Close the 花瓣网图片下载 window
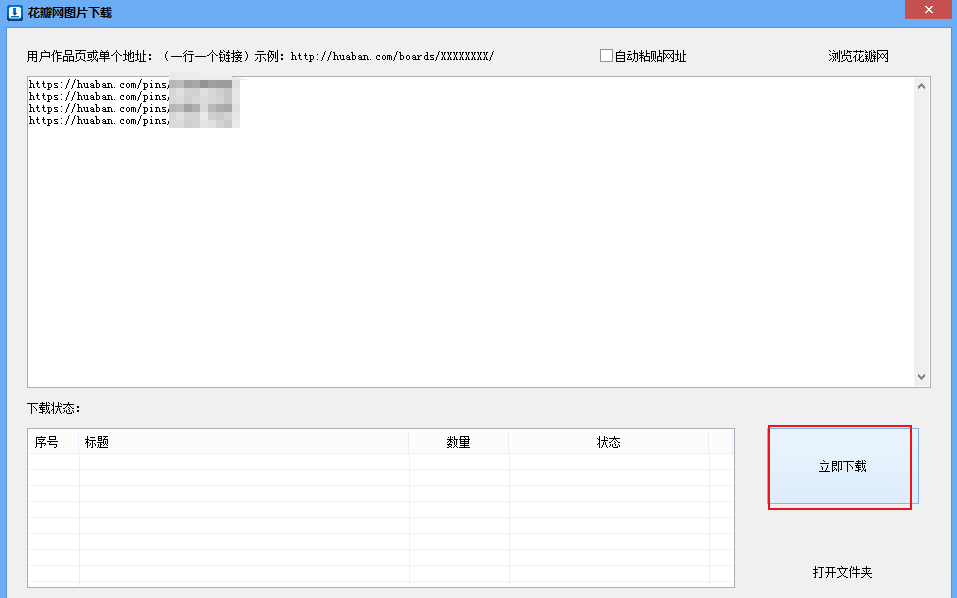The height and width of the screenshot is (598, 957). click(x=927, y=10)
